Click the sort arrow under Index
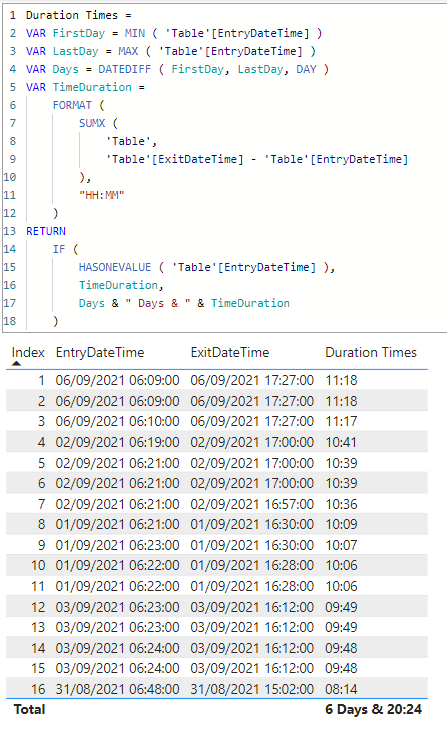This screenshot has height=737, width=447. (x=16, y=363)
